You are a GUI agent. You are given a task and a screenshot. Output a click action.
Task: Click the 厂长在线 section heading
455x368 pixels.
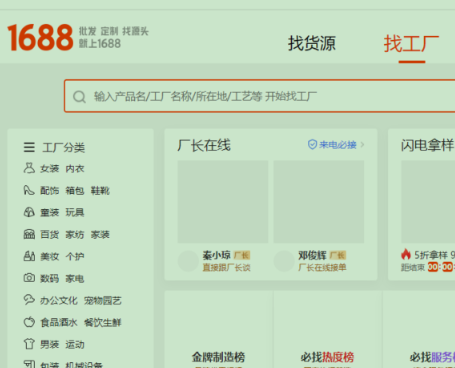pos(204,145)
